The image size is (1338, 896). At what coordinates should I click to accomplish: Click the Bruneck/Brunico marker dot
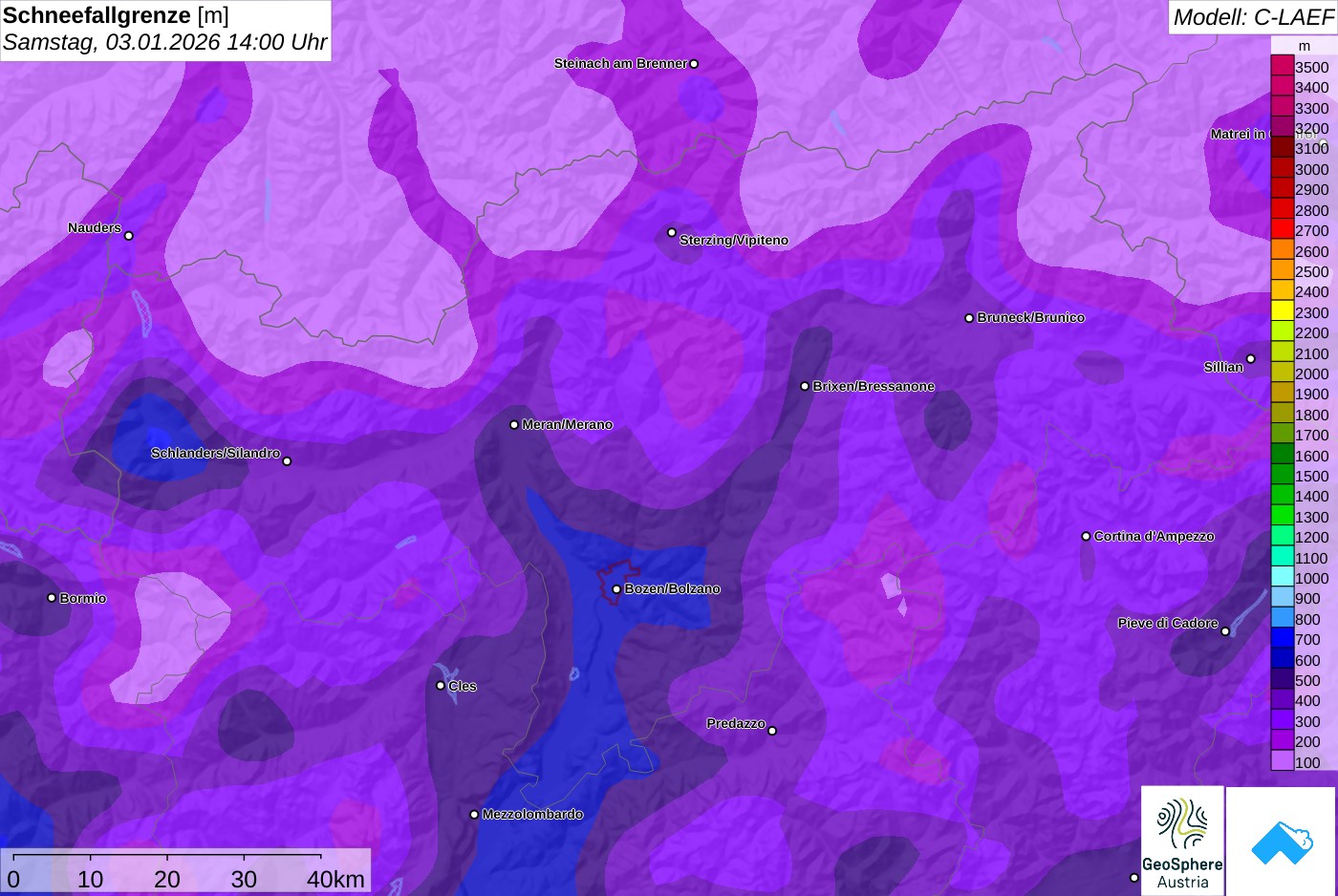click(969, 318)
